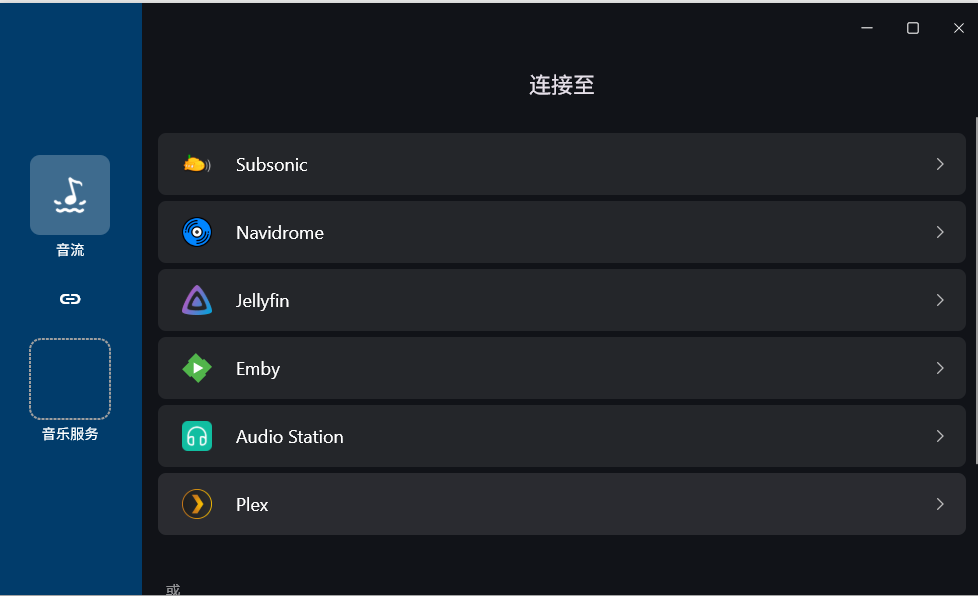Expand Subsonic with its right chevron
This screenshot has height=596, width=978.
click(x=940, y=164)
